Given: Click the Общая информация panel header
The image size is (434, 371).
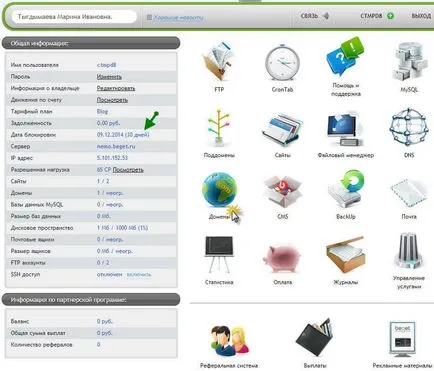Looking at the screenshot, I should (x=91, y=43).
